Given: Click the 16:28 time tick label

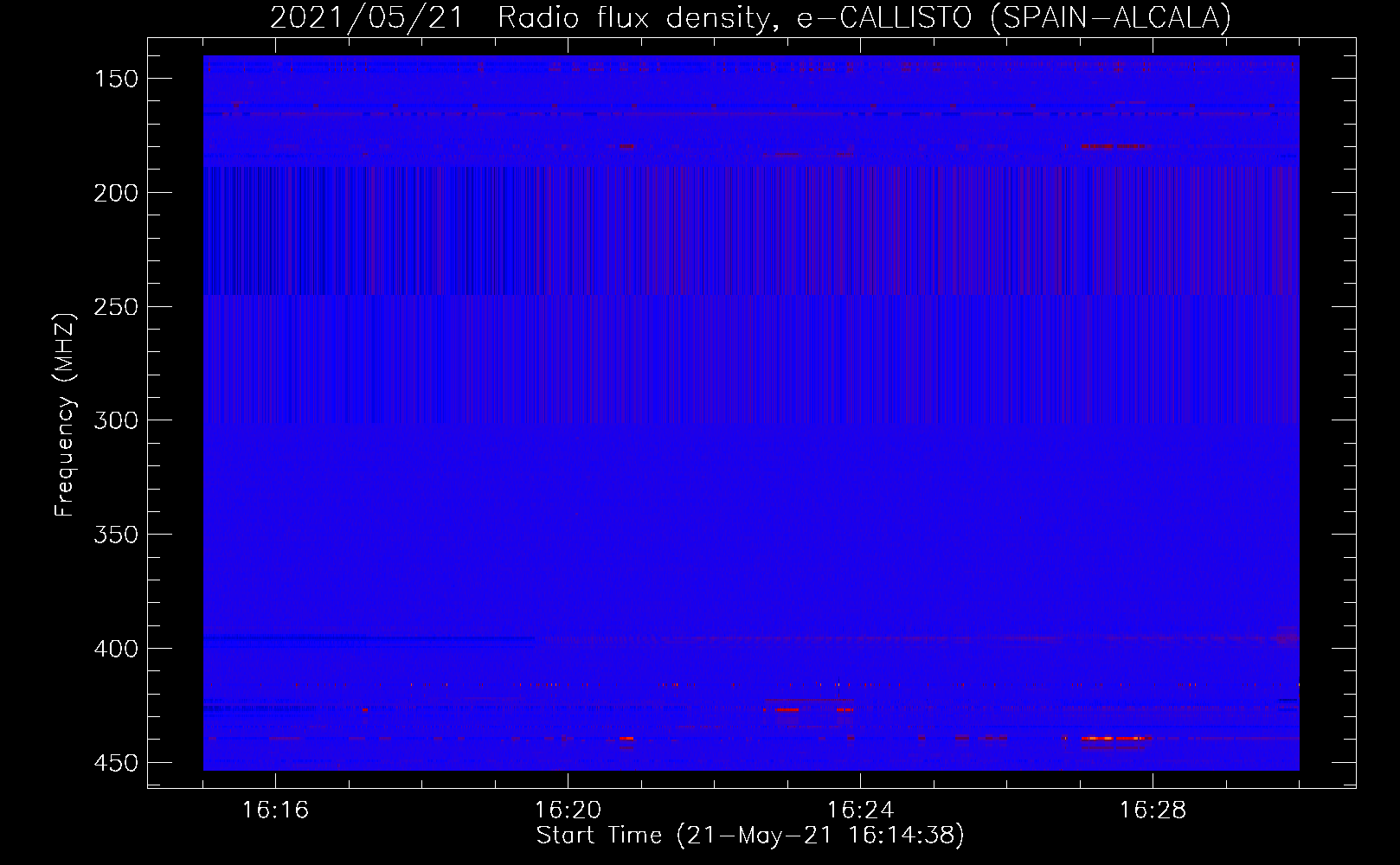Looking at the screenshot, I should tap(1153, 810).
